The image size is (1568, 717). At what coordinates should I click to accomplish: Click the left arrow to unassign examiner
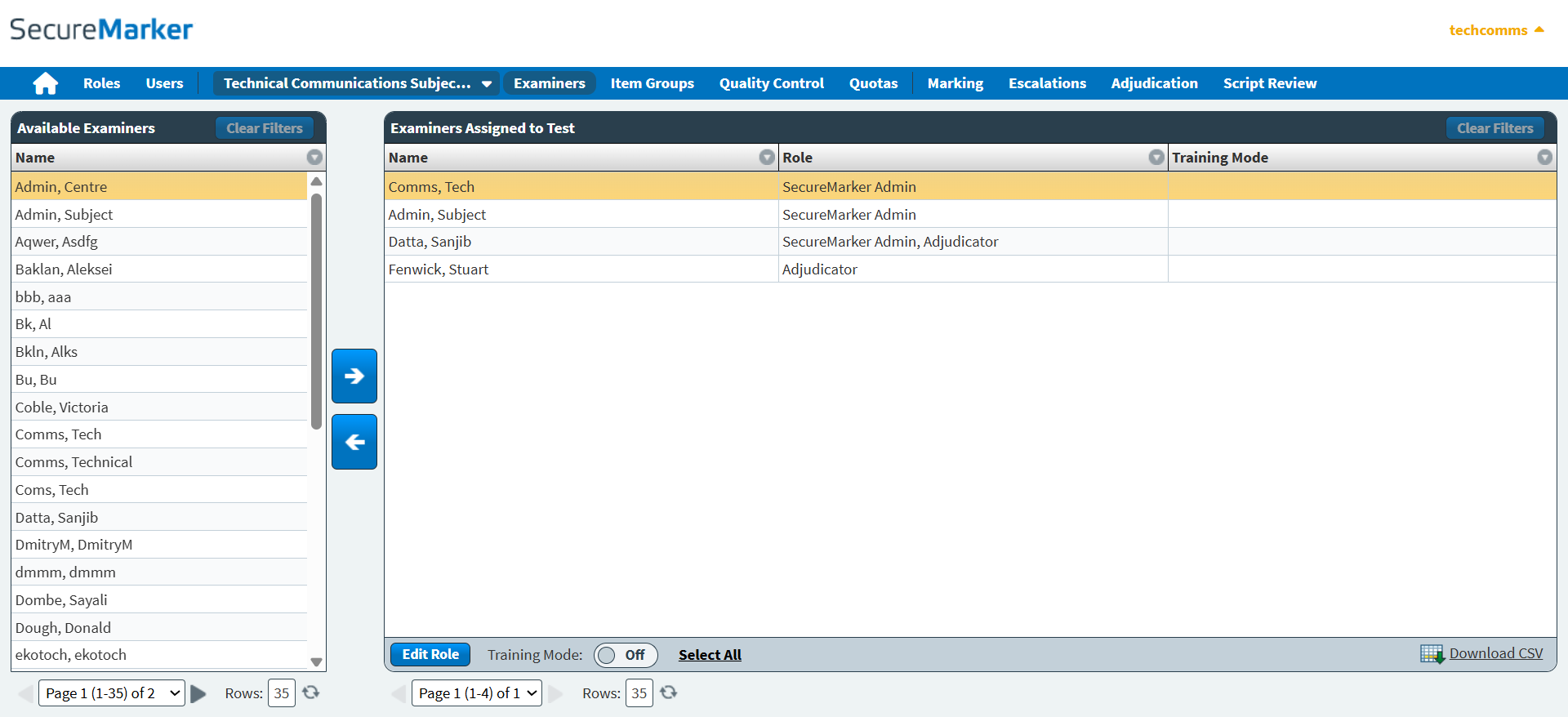coord(354,442)
